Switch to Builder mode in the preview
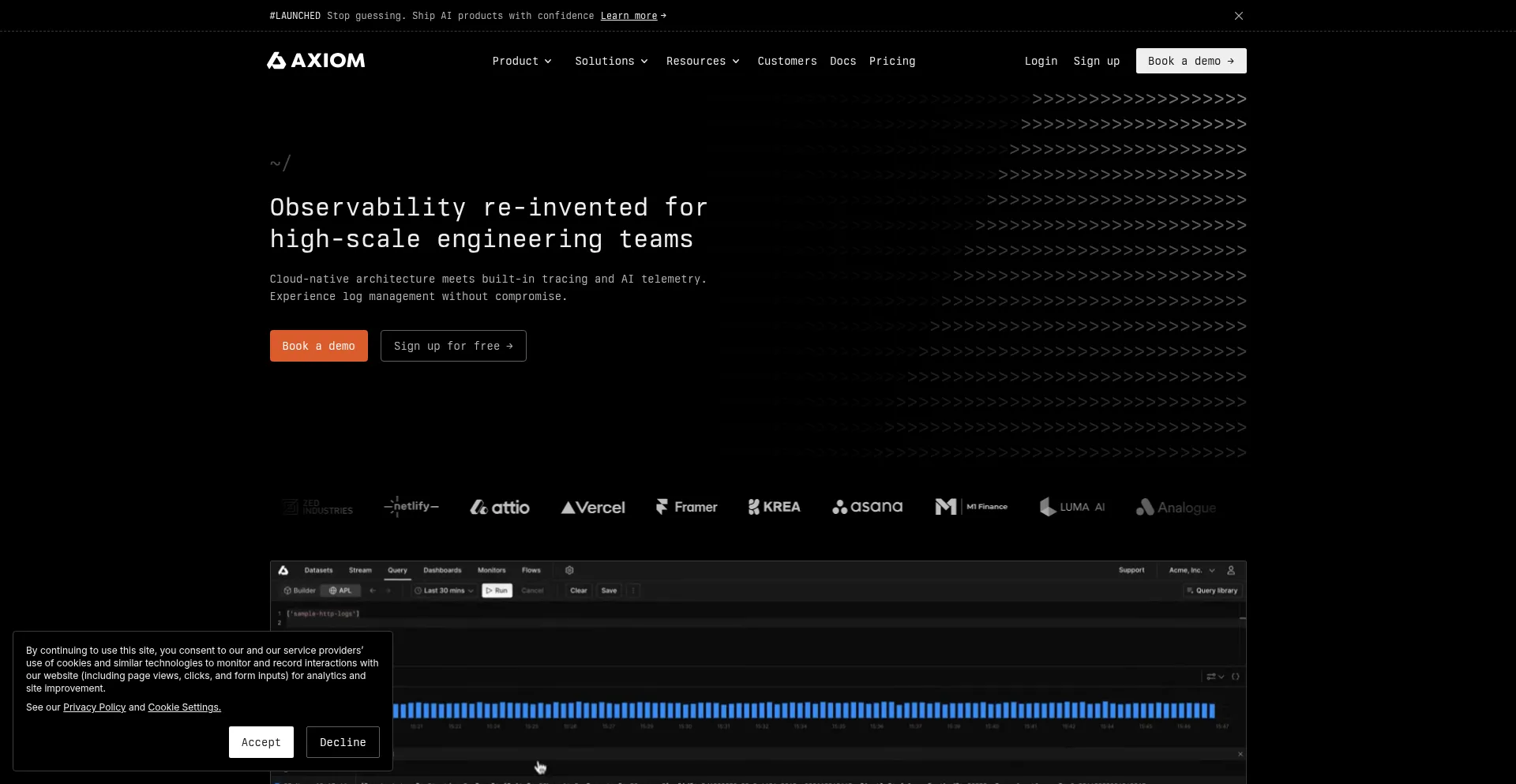 300,591
